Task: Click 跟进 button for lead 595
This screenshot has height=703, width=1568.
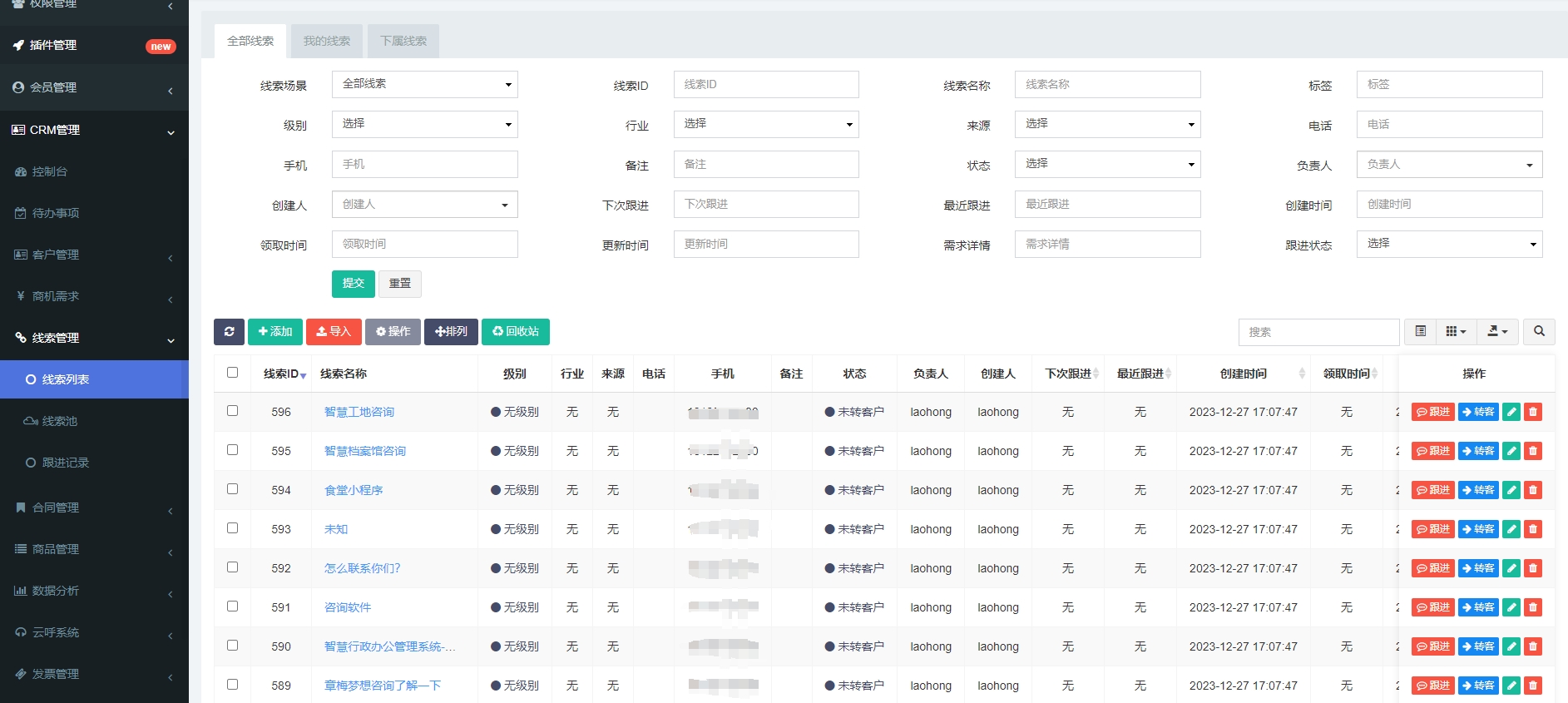Action: [x=1433, y=451]
